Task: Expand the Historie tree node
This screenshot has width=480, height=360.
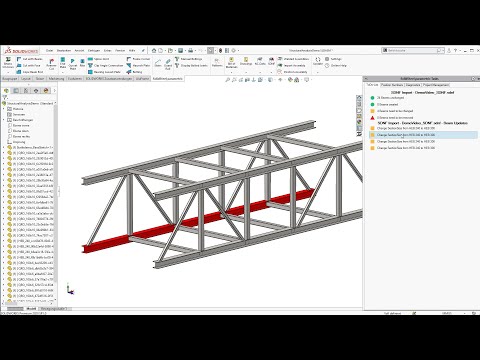Action: 4,109
